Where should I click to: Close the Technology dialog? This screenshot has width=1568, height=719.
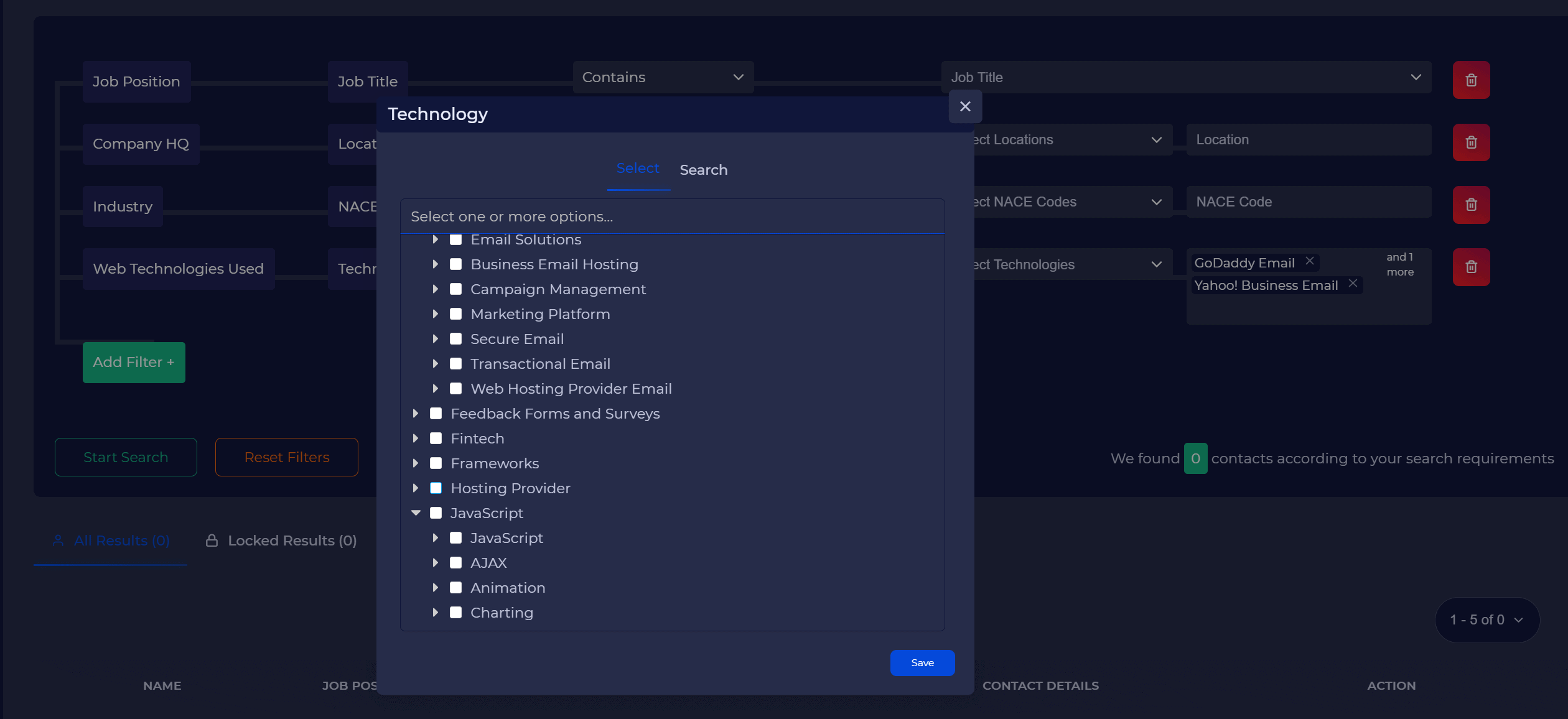(x=965, y=107)
